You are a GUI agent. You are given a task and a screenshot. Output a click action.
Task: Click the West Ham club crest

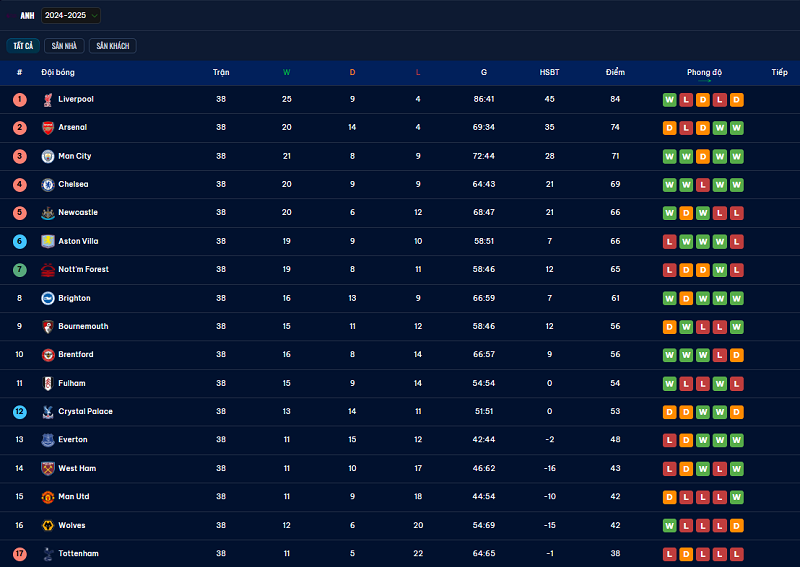[x=48, y=469]
